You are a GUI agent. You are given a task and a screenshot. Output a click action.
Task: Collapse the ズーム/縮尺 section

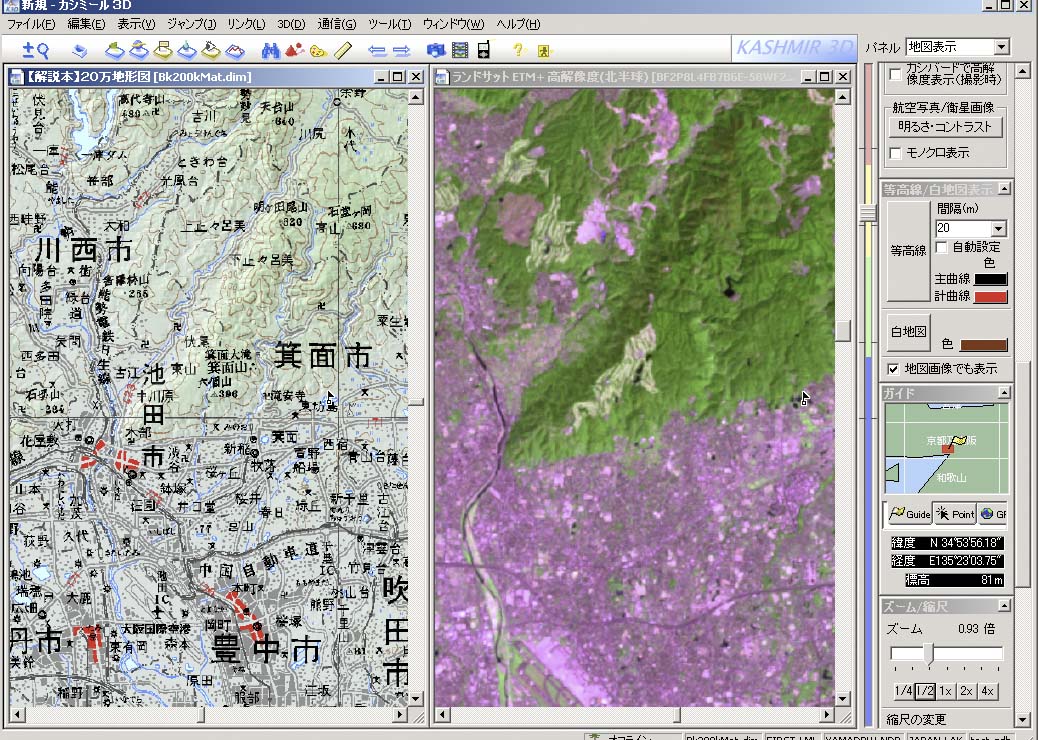coord(1004,606)
